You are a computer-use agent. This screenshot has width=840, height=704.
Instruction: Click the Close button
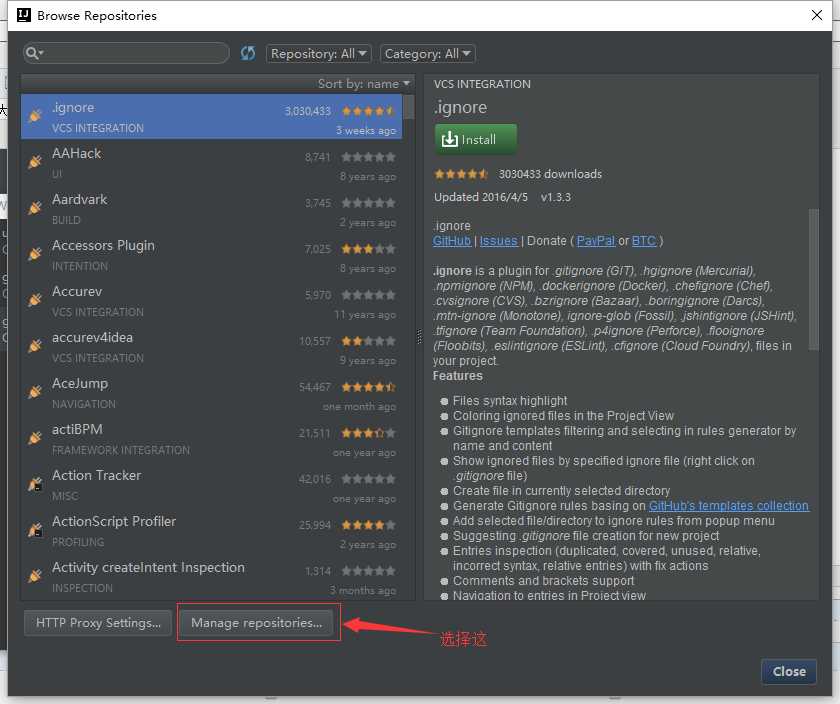[789, 671]
